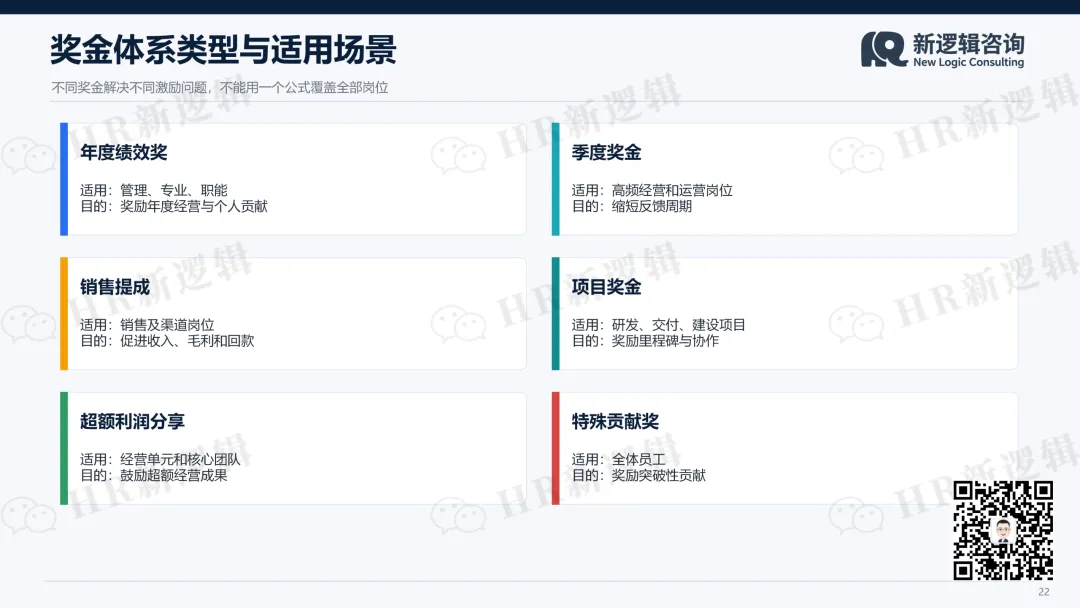Select the 超额利润分享 card title
Image resolution: width=1080 pixels, height=608 pixels.
pos(132,421)
